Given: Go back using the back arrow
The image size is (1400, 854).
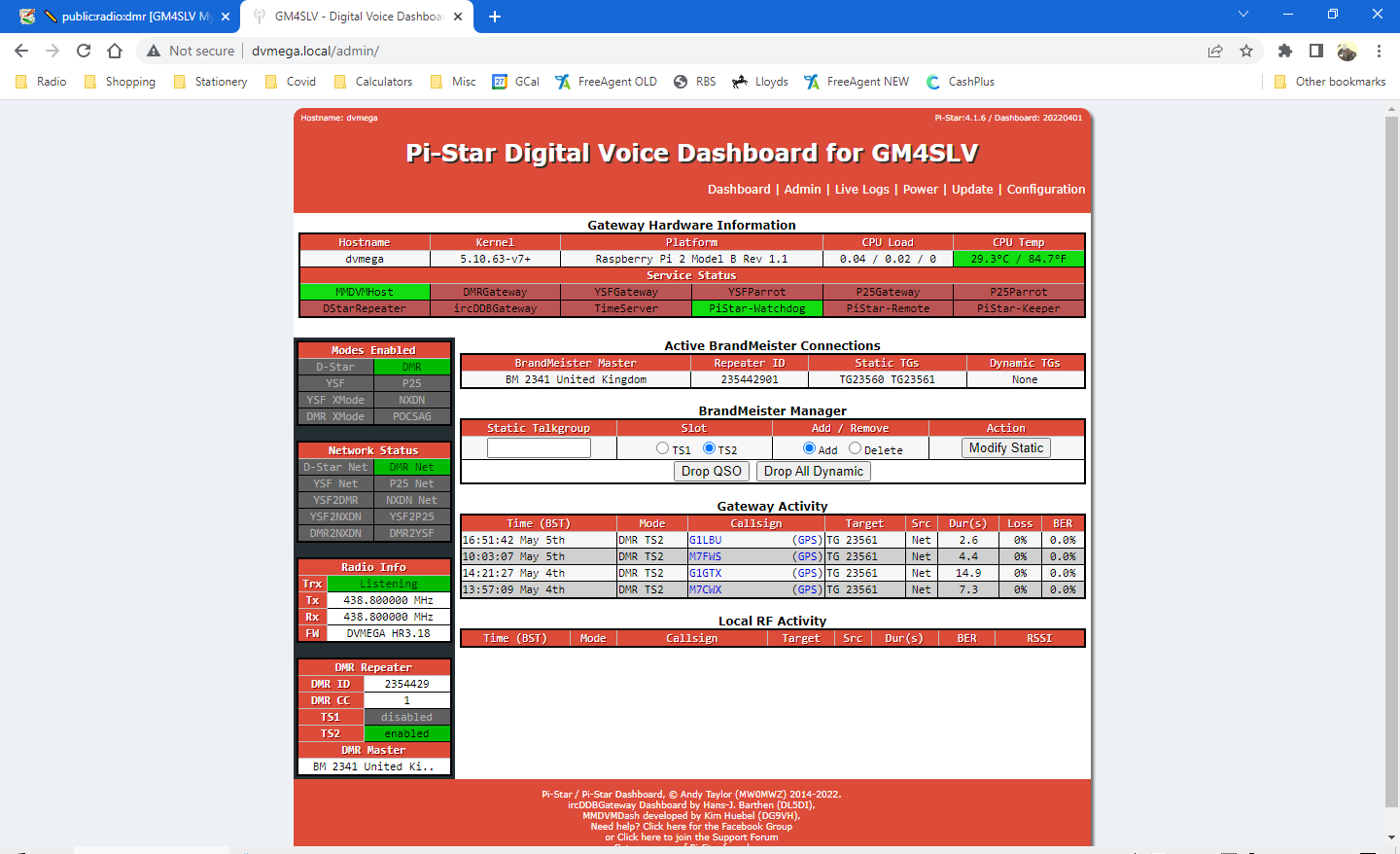Looking at the screenshot, I should pyautogui.click(x=22, y=50).
